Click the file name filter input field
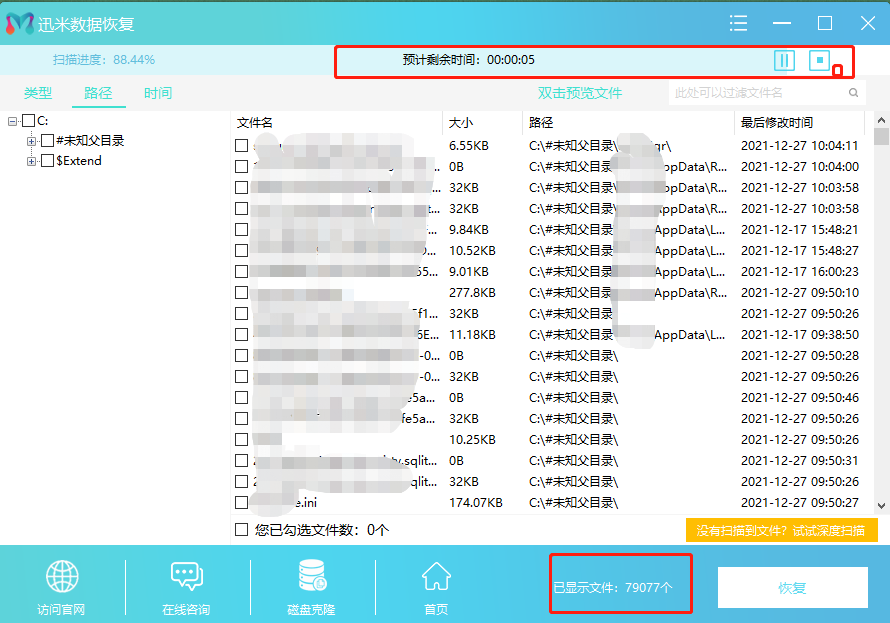The image size is (890, 623). click(755, 93)
